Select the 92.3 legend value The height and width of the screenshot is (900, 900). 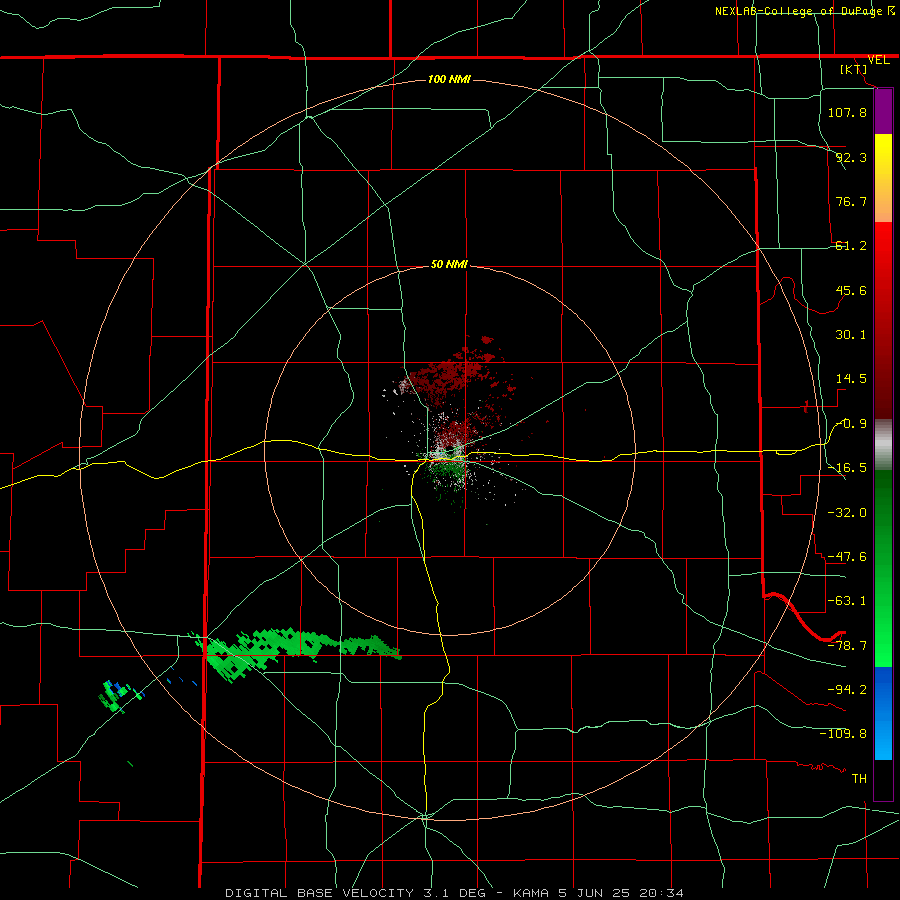tap(851, 157)
